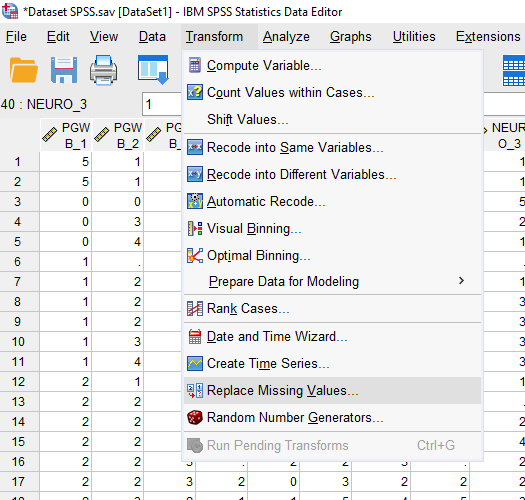Screen dimensions: 525x500
Task: Click PGWB_2 cell in row 5
Action: 118,242
